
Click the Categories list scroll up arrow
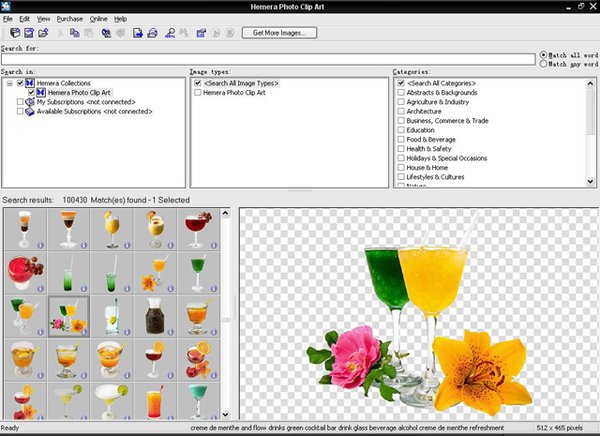click(590, 83)
